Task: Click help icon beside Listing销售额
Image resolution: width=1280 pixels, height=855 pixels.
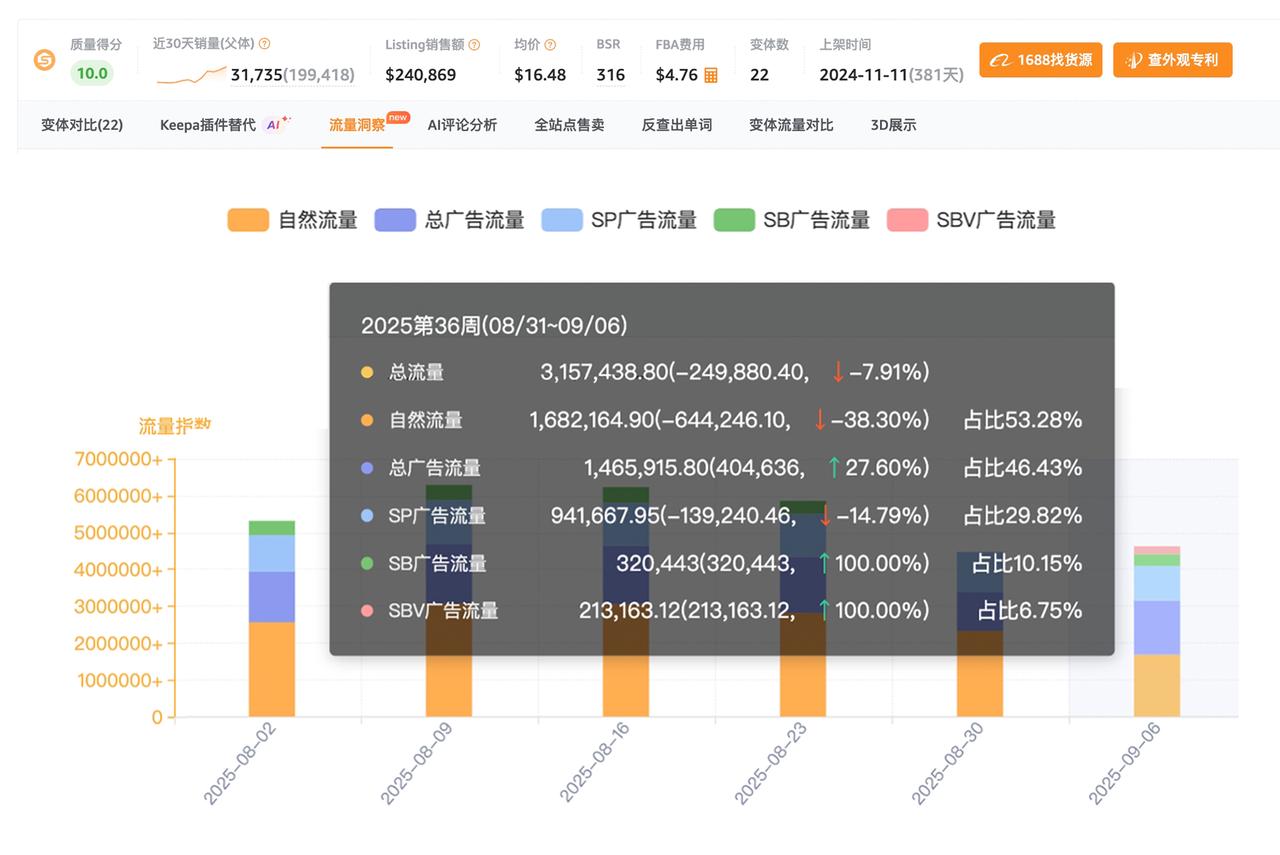Action: [x=474, y=45]
